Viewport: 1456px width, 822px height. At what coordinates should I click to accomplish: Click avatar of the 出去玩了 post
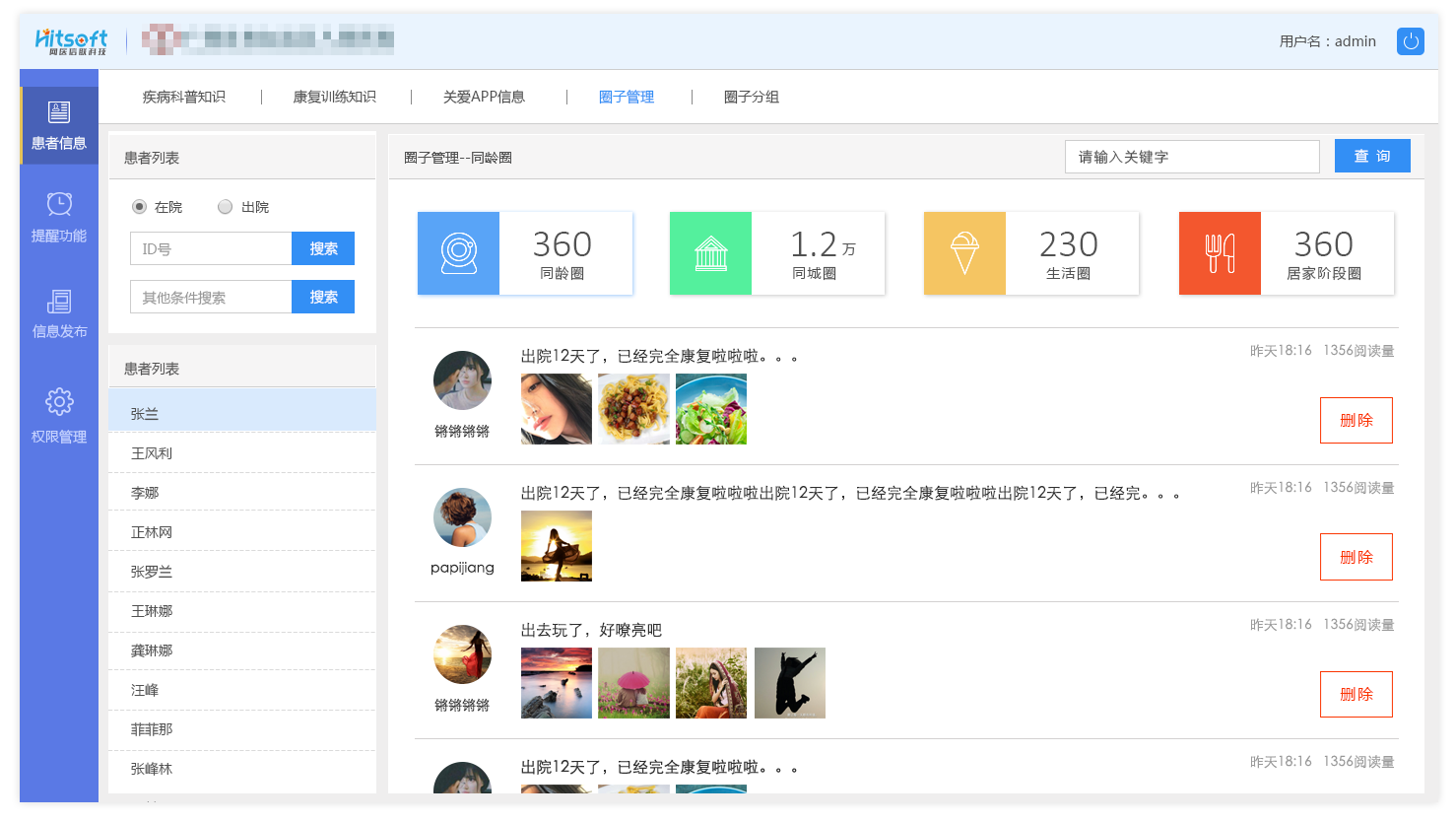462,654
